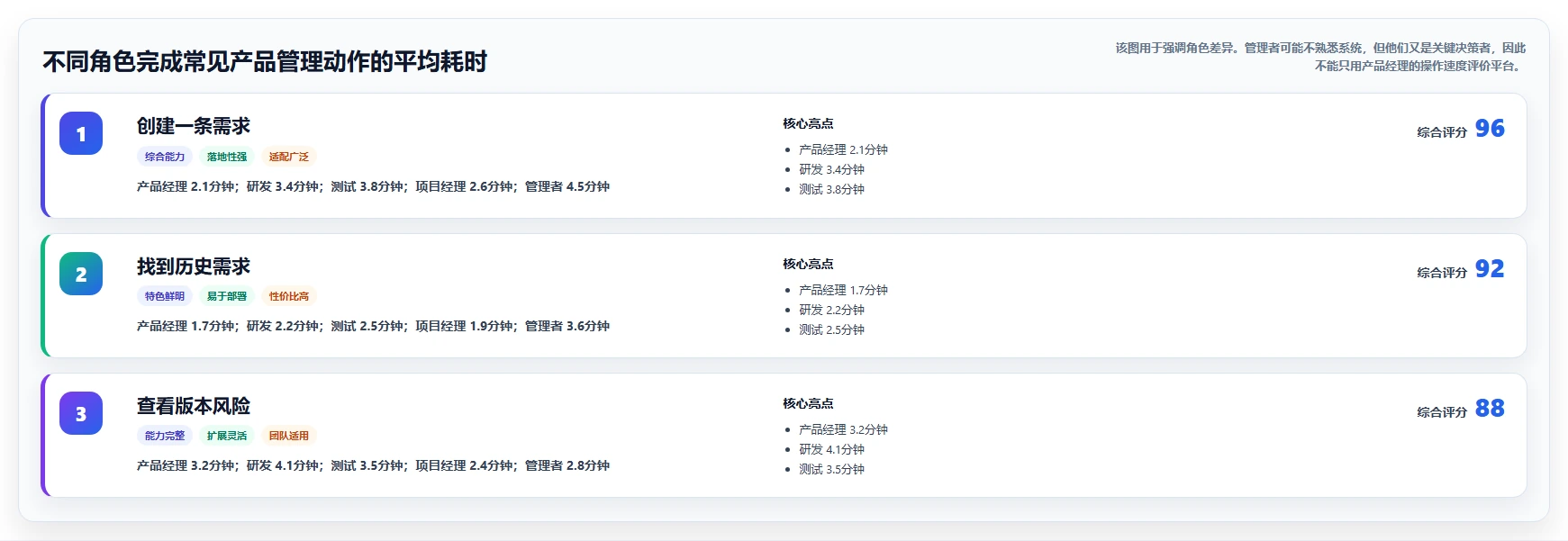The height and width of the screenshot is (541, 1568).
Task: Click the blue number 1 rank badge
Action: pos(81,133)
